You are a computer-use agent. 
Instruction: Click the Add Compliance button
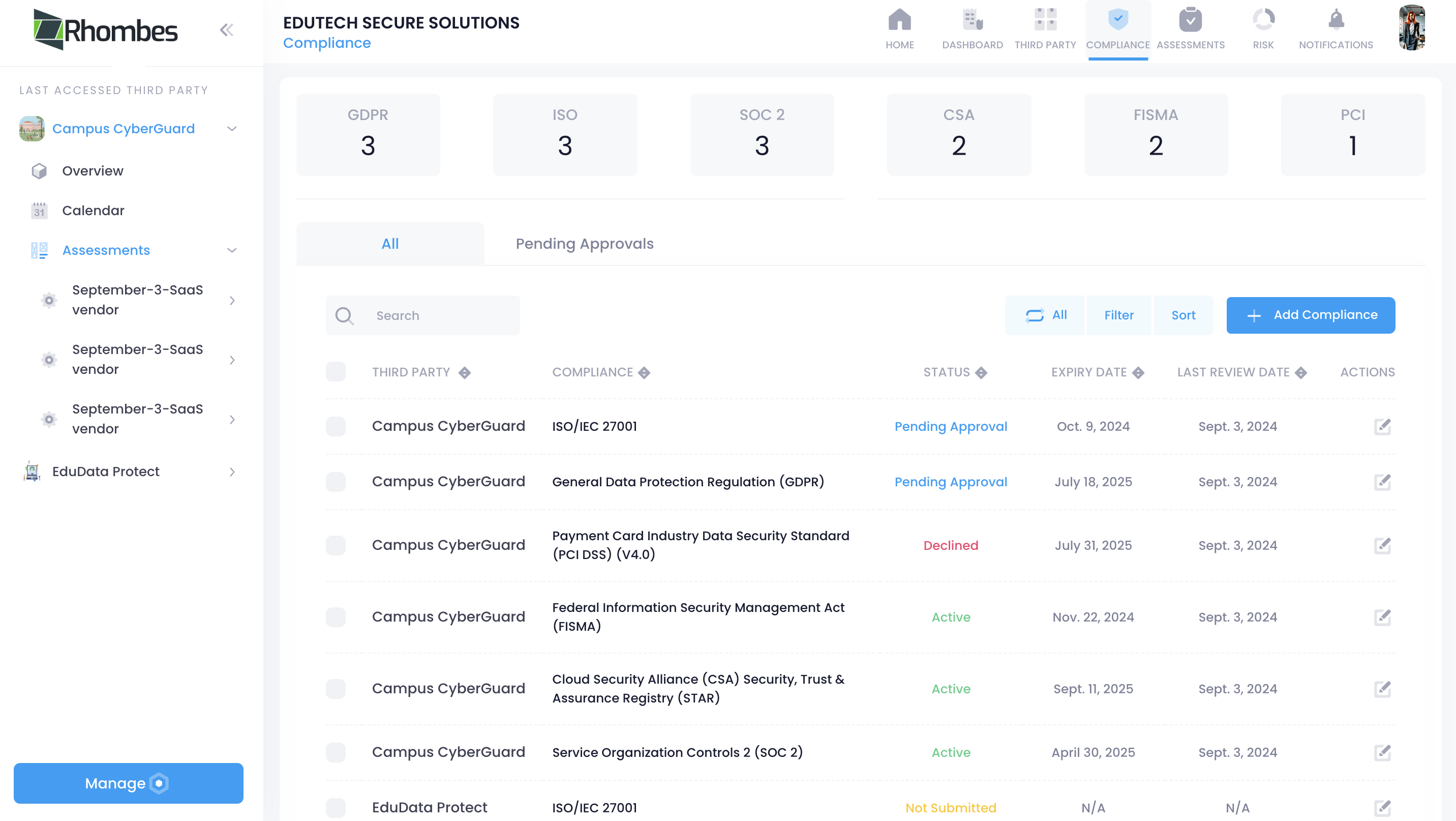click(1310, 315)
